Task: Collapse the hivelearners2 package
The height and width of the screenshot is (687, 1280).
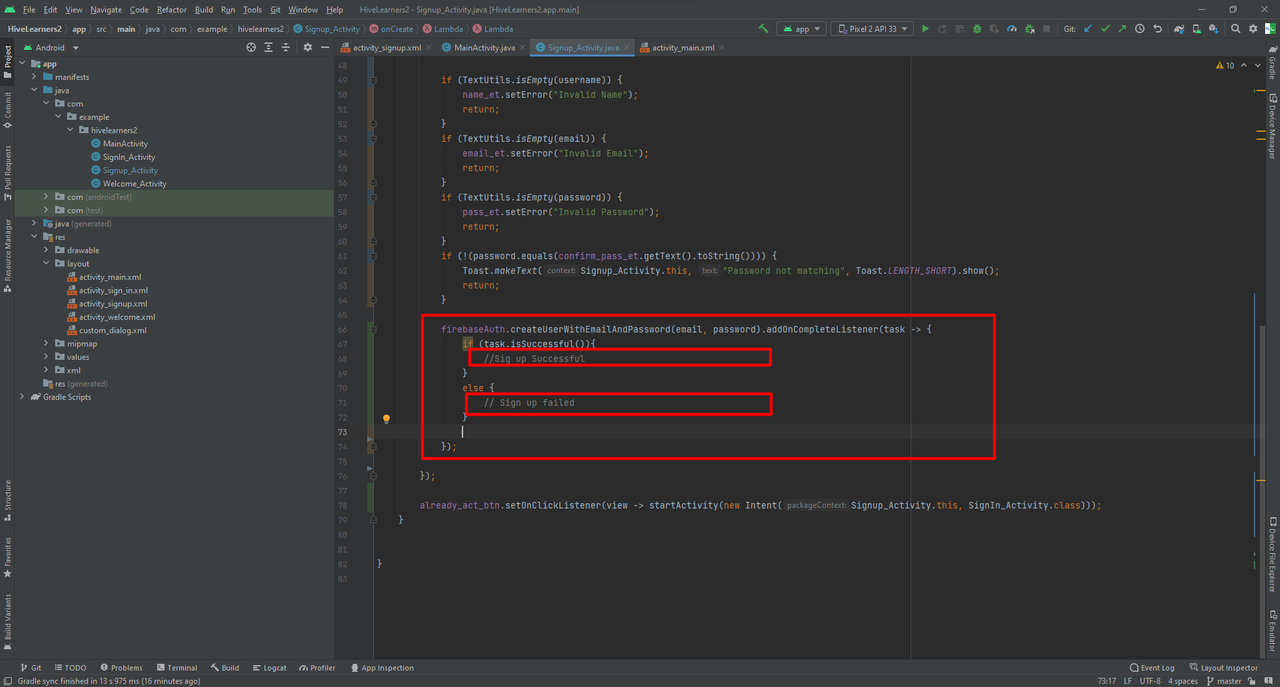Action: tap(71, 130)
